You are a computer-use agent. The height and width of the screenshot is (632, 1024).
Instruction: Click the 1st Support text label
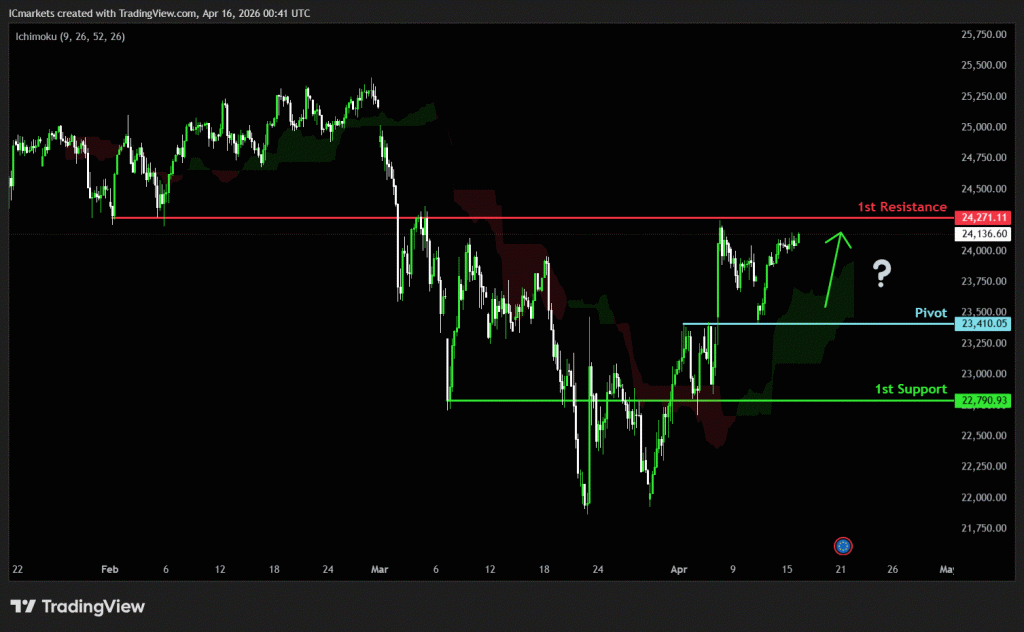click(910, 389)
